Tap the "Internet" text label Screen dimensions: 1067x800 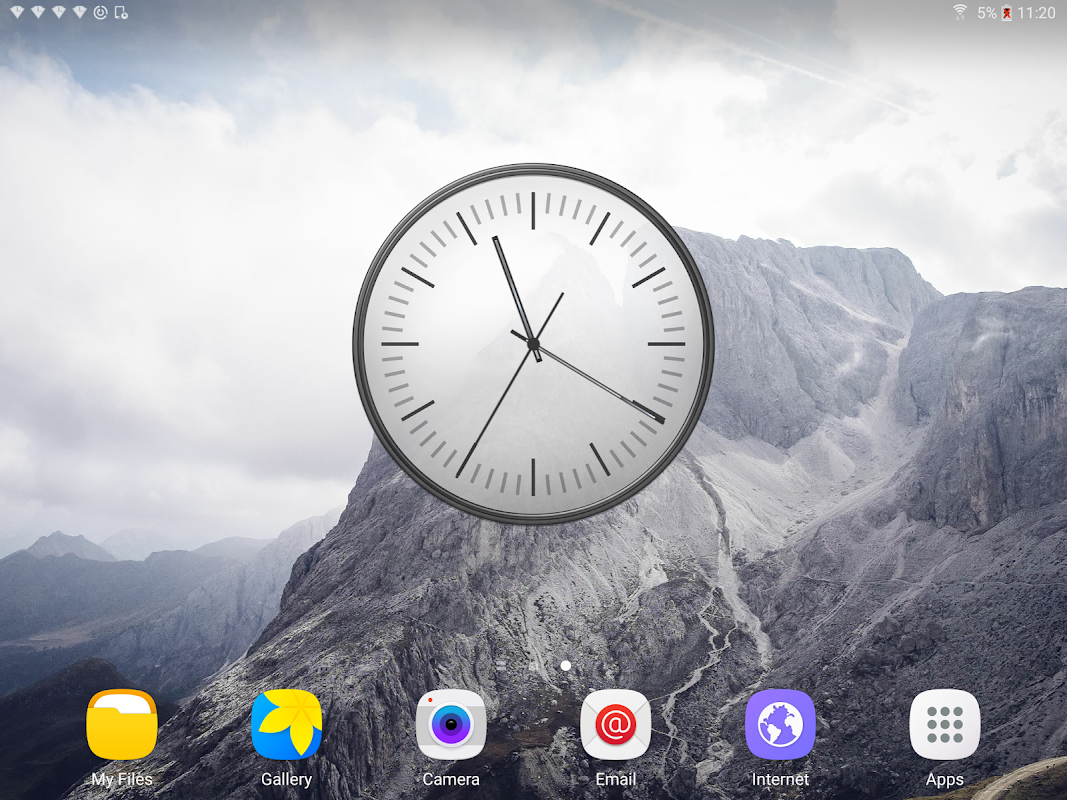[781, 779]
